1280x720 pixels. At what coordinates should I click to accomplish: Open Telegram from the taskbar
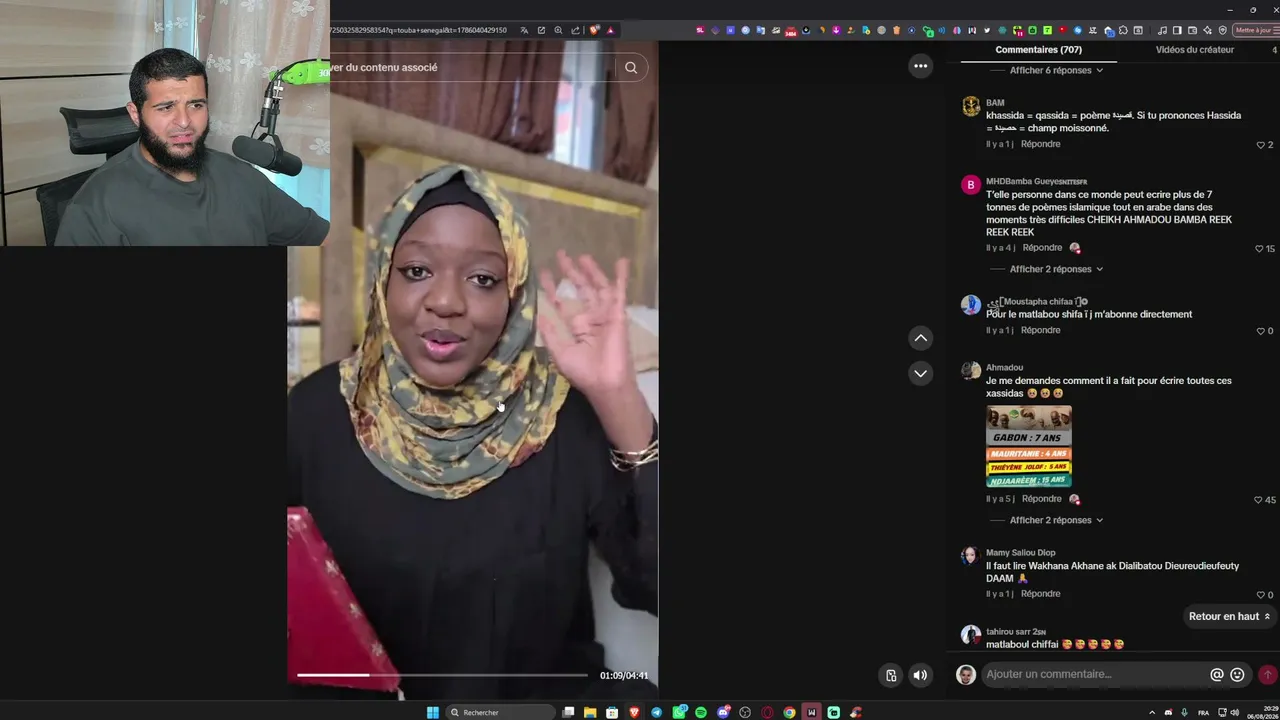point(656,712)
